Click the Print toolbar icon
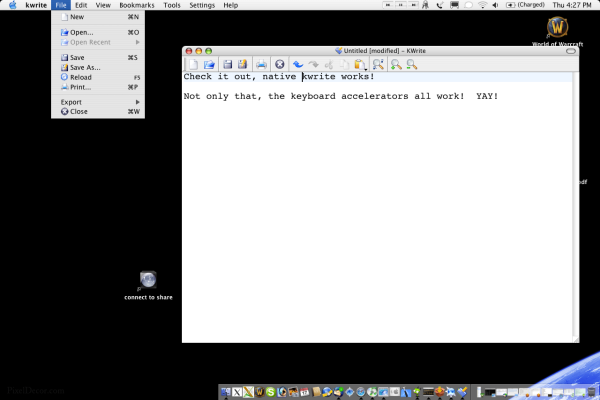The width and height of the screenshot is (600, 400). (260, 64)
